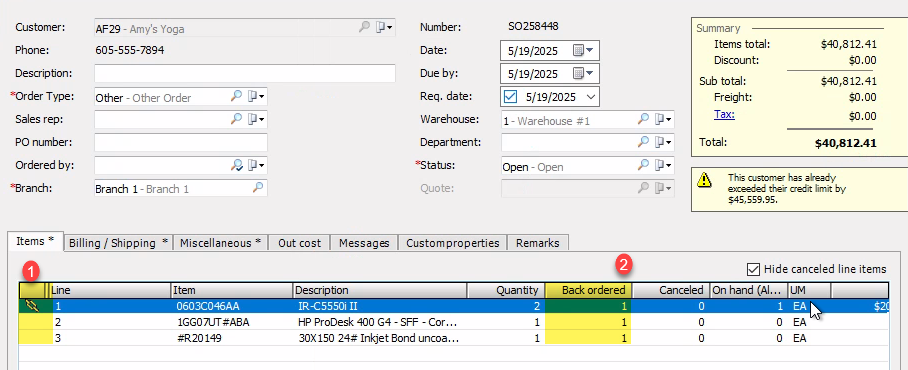The height and width of the screenshot is (370, 908).
Task: Expand Req. date dropdown chevron
Action: coord(590,97)
